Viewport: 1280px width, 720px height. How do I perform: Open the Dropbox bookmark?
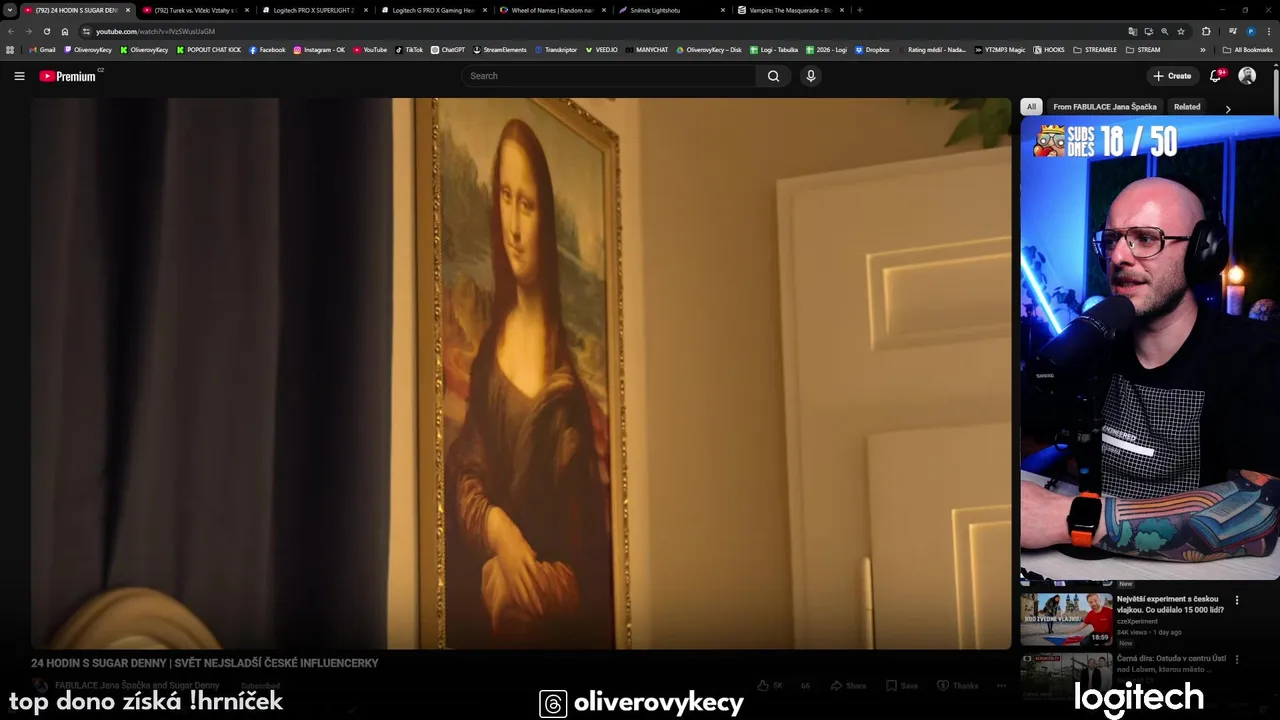[x=872, y=50]
